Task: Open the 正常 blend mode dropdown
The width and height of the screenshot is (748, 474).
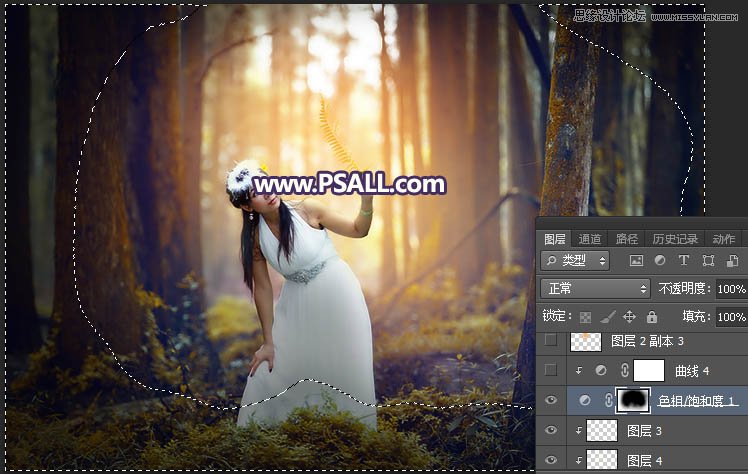Action: [595, 289]
